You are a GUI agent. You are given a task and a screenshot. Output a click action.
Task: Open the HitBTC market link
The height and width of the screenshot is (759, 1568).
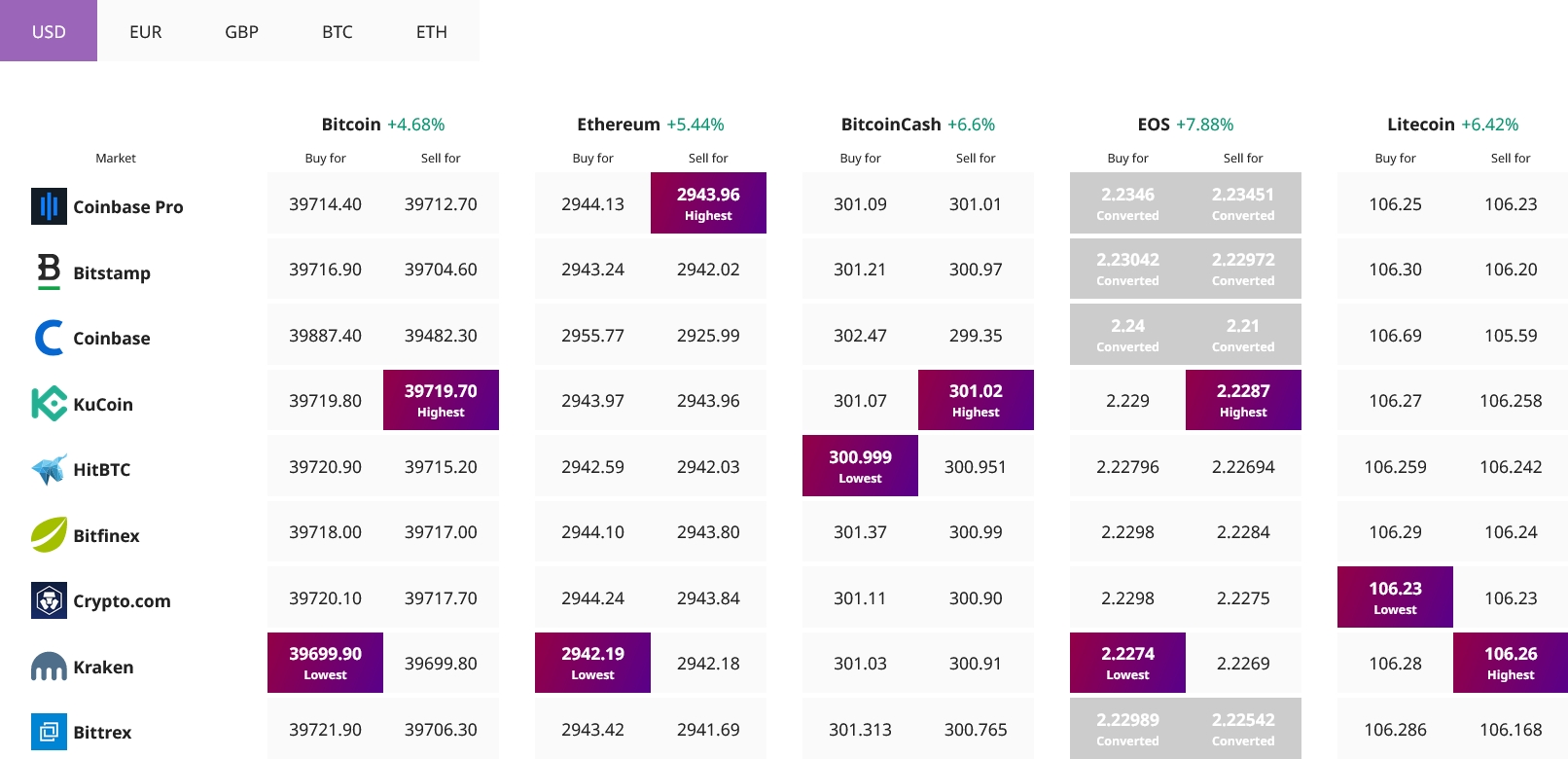102,469
